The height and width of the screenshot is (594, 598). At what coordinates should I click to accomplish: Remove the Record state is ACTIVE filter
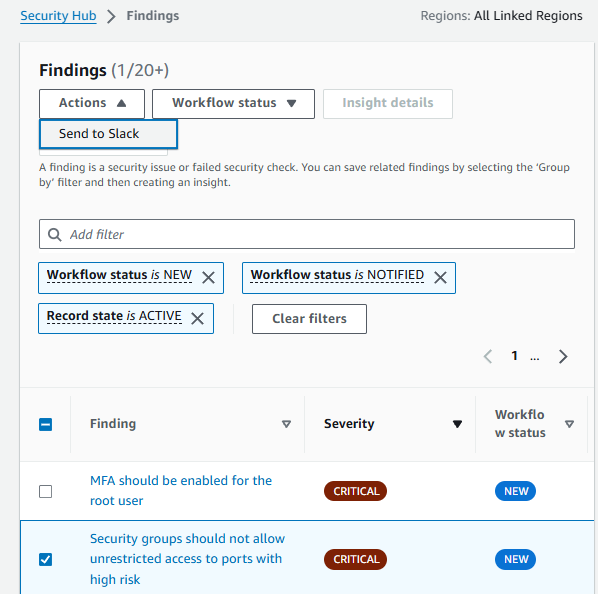coord(197,318)
